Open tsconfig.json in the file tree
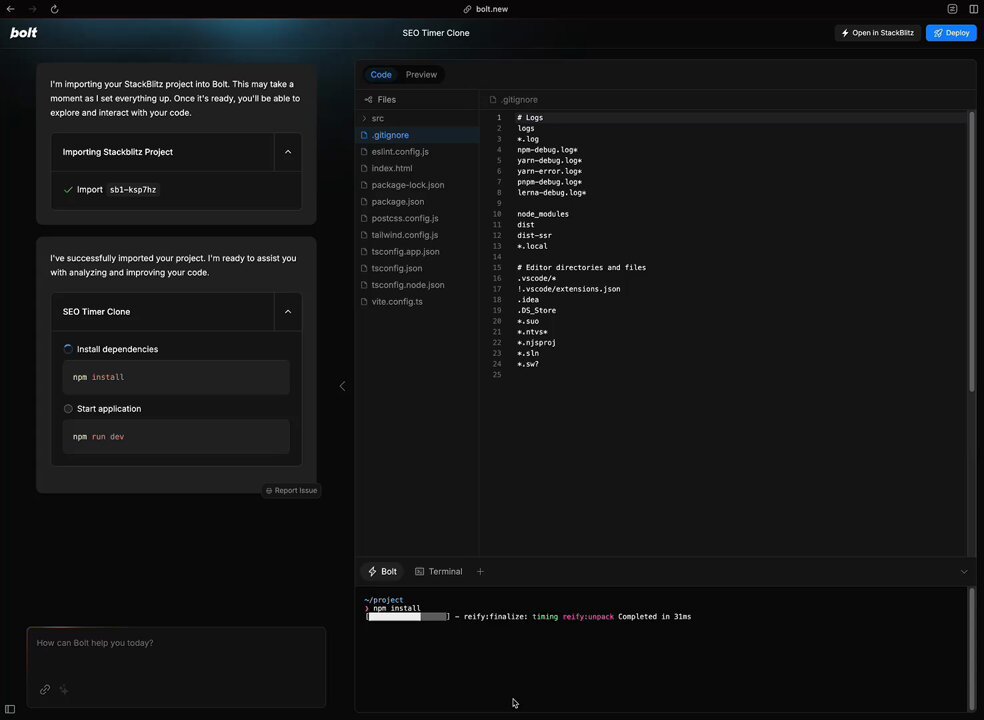This screenshot has height=720, width=984. click(417, 268)
